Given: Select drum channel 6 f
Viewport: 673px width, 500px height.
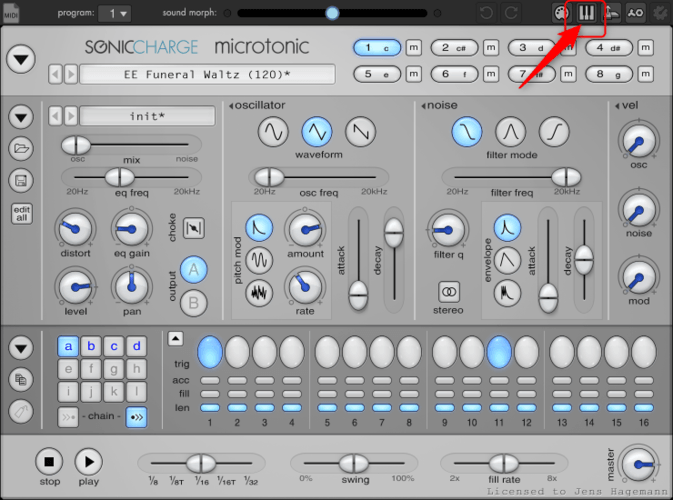Looking at the screenshot, I should [x=454, y=74].
